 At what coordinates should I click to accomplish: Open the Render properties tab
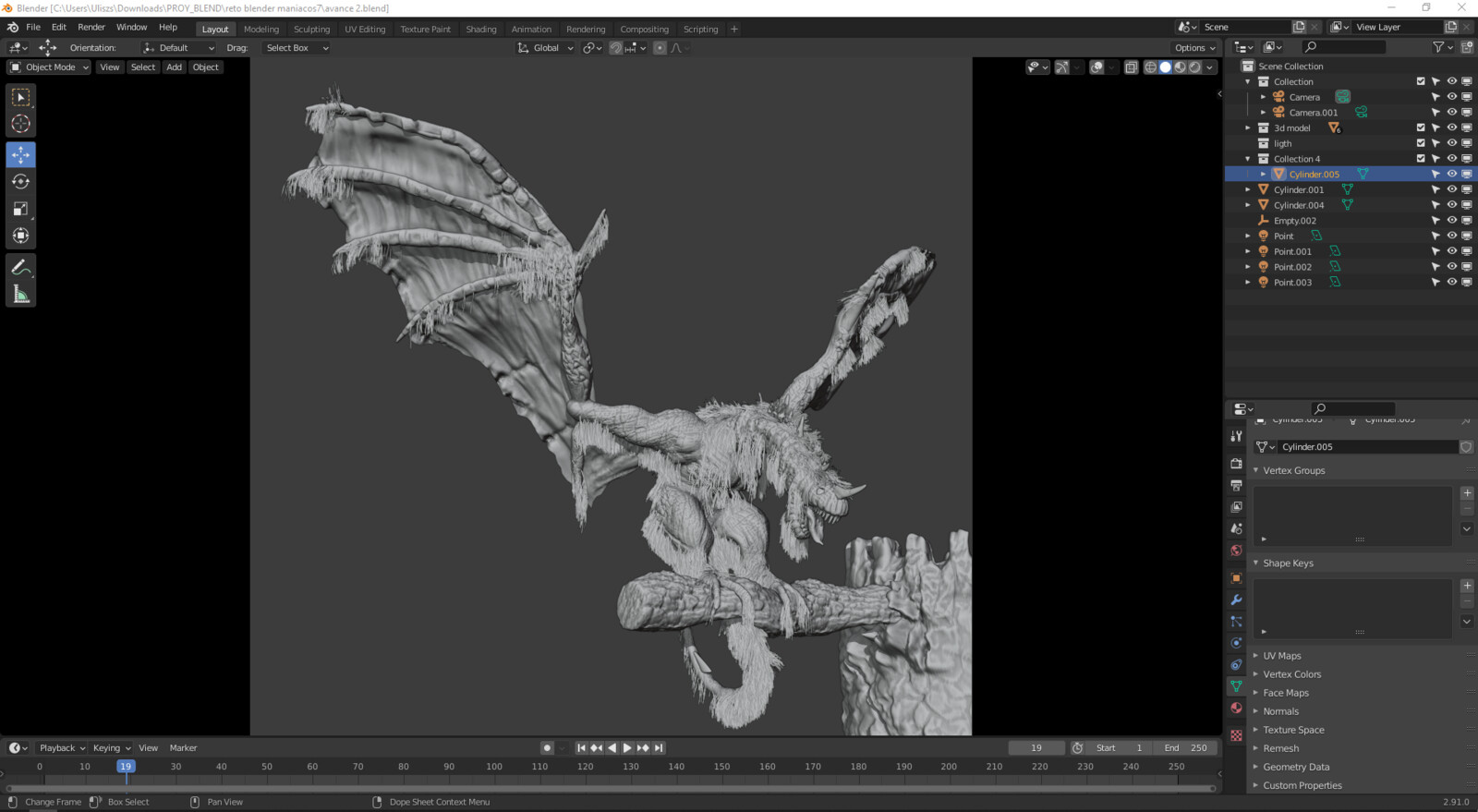tap(1236, 463)
